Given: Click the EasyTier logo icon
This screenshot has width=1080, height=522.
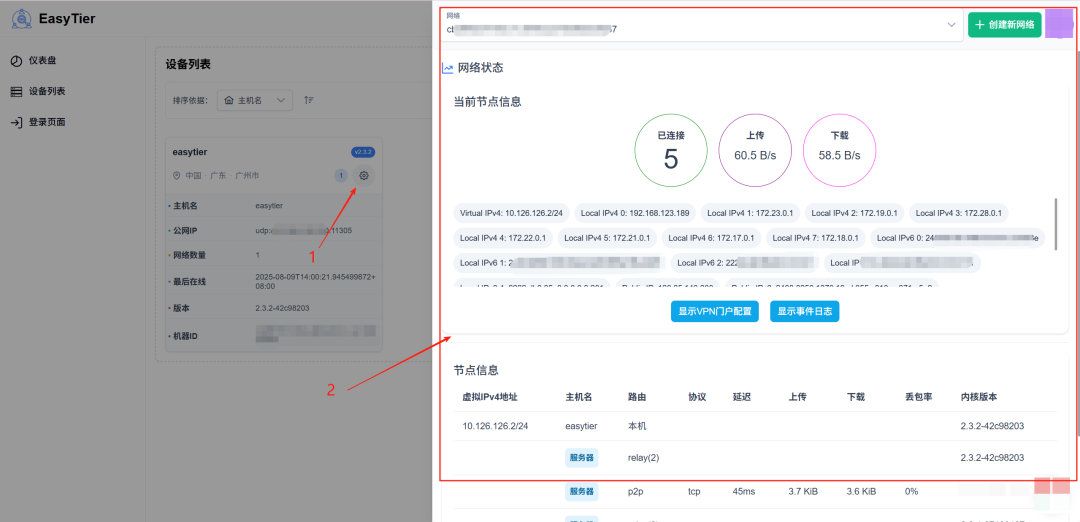Looking at the screenshot, I should coord(21,19).
